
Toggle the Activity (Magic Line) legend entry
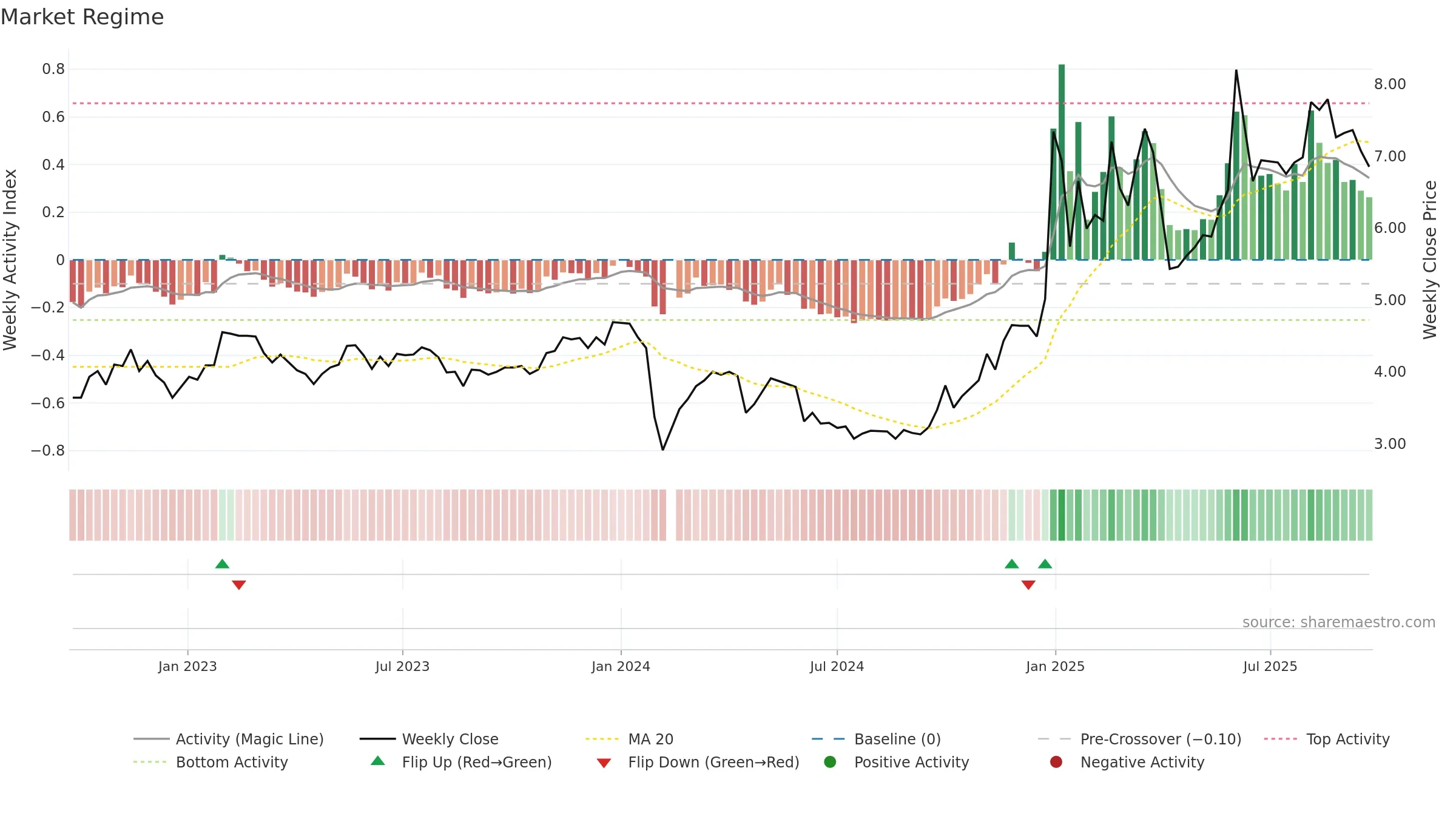pos(229,739)
